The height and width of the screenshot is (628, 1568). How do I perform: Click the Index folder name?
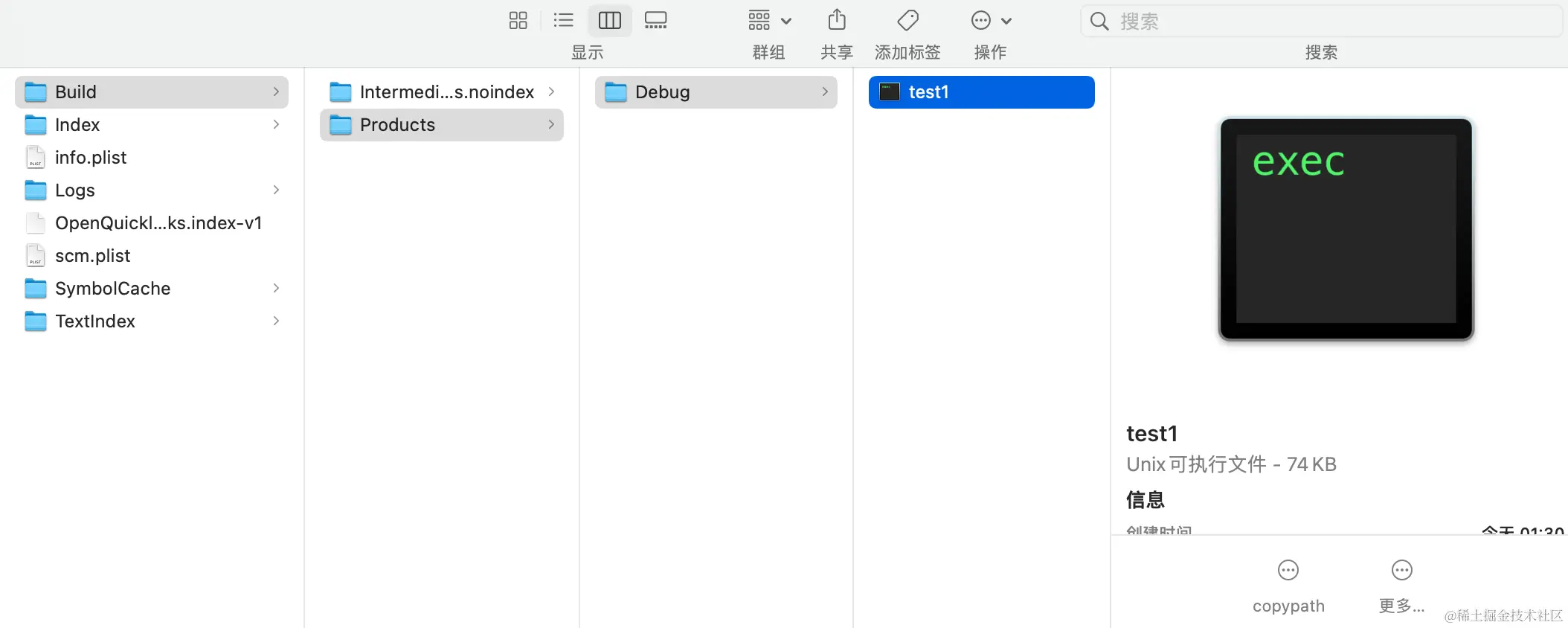pyautogui.click(x=77, y=125)
